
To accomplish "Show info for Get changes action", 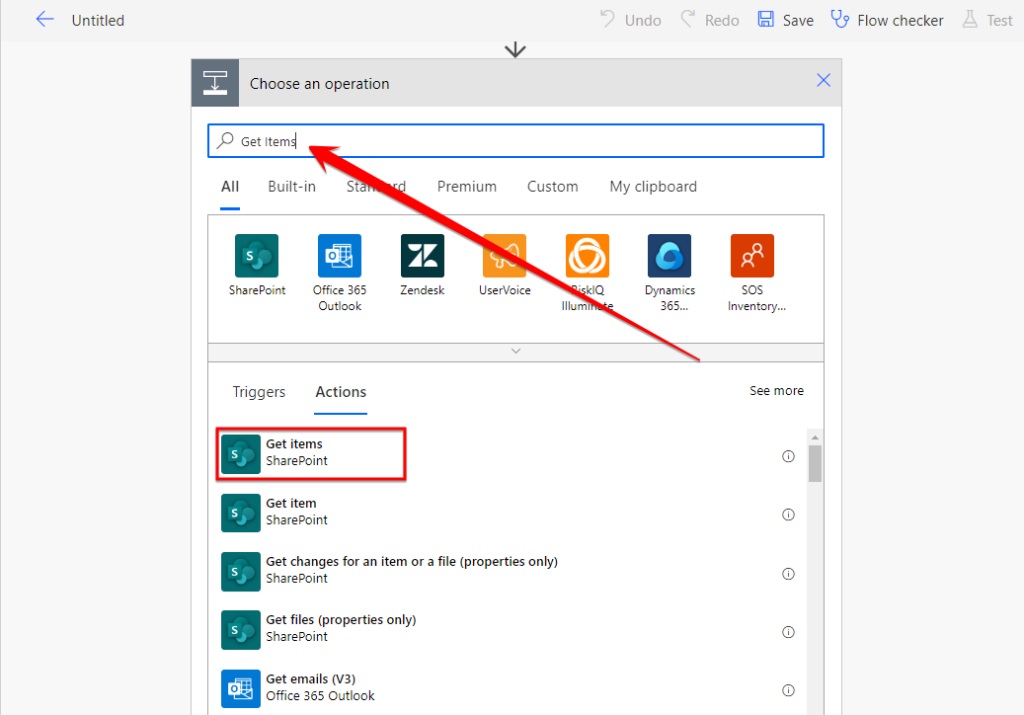I will point(788,573).
